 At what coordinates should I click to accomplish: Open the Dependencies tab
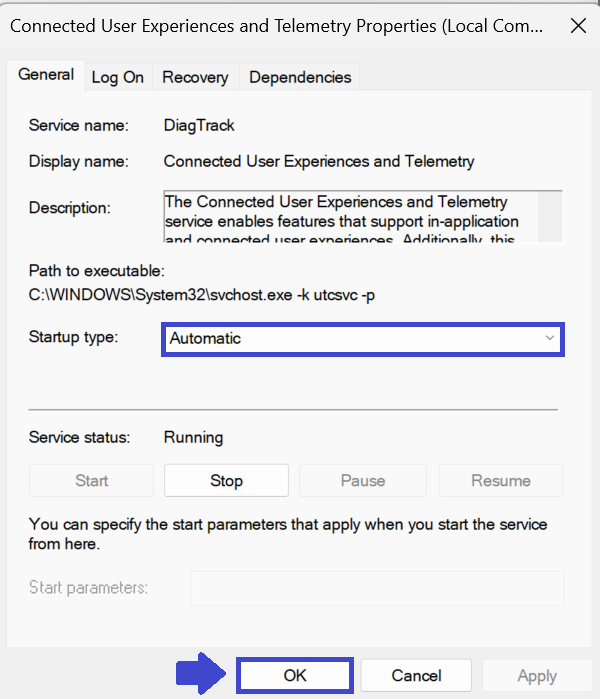click(x=300, y=77)
